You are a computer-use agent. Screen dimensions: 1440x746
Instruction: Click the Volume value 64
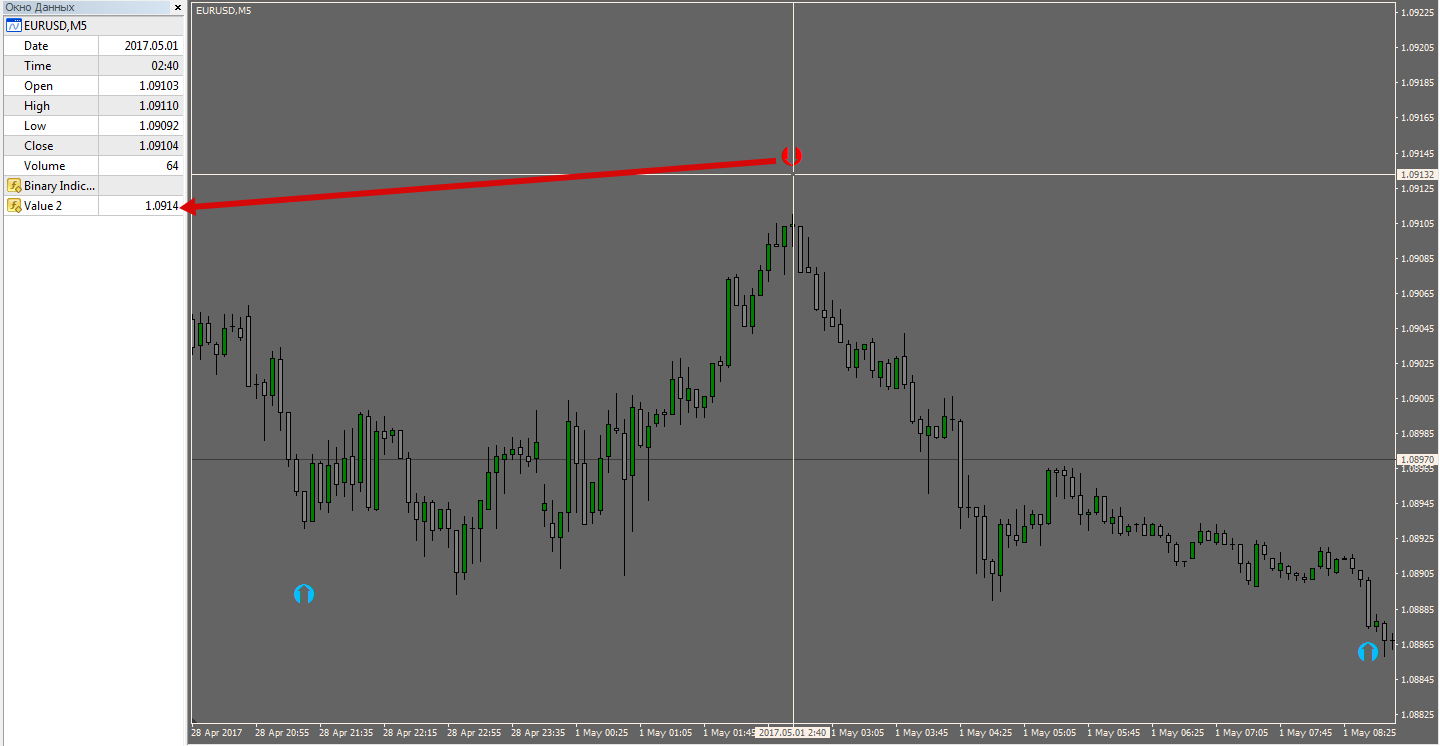coord(172,166)
